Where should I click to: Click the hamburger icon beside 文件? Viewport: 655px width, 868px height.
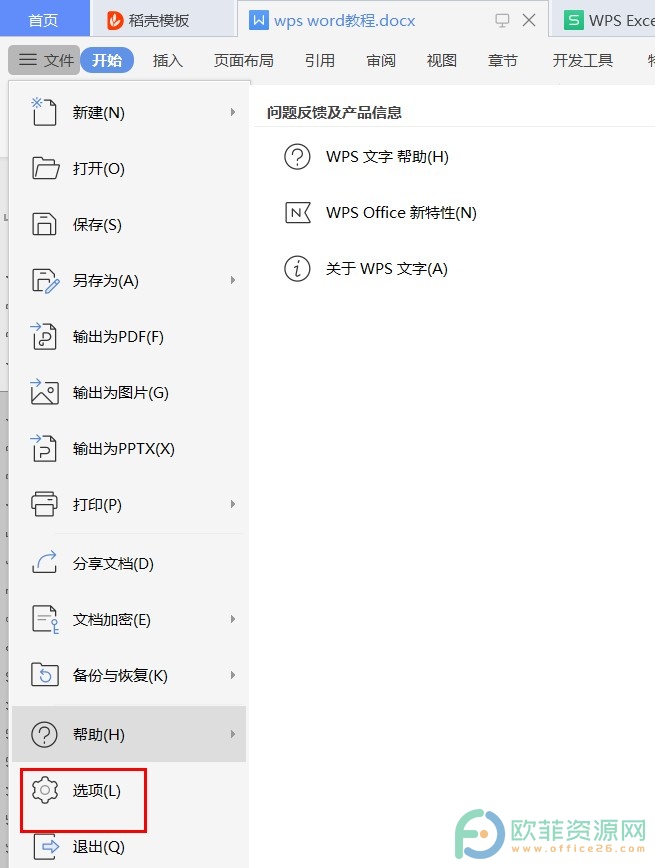[28, 60]
